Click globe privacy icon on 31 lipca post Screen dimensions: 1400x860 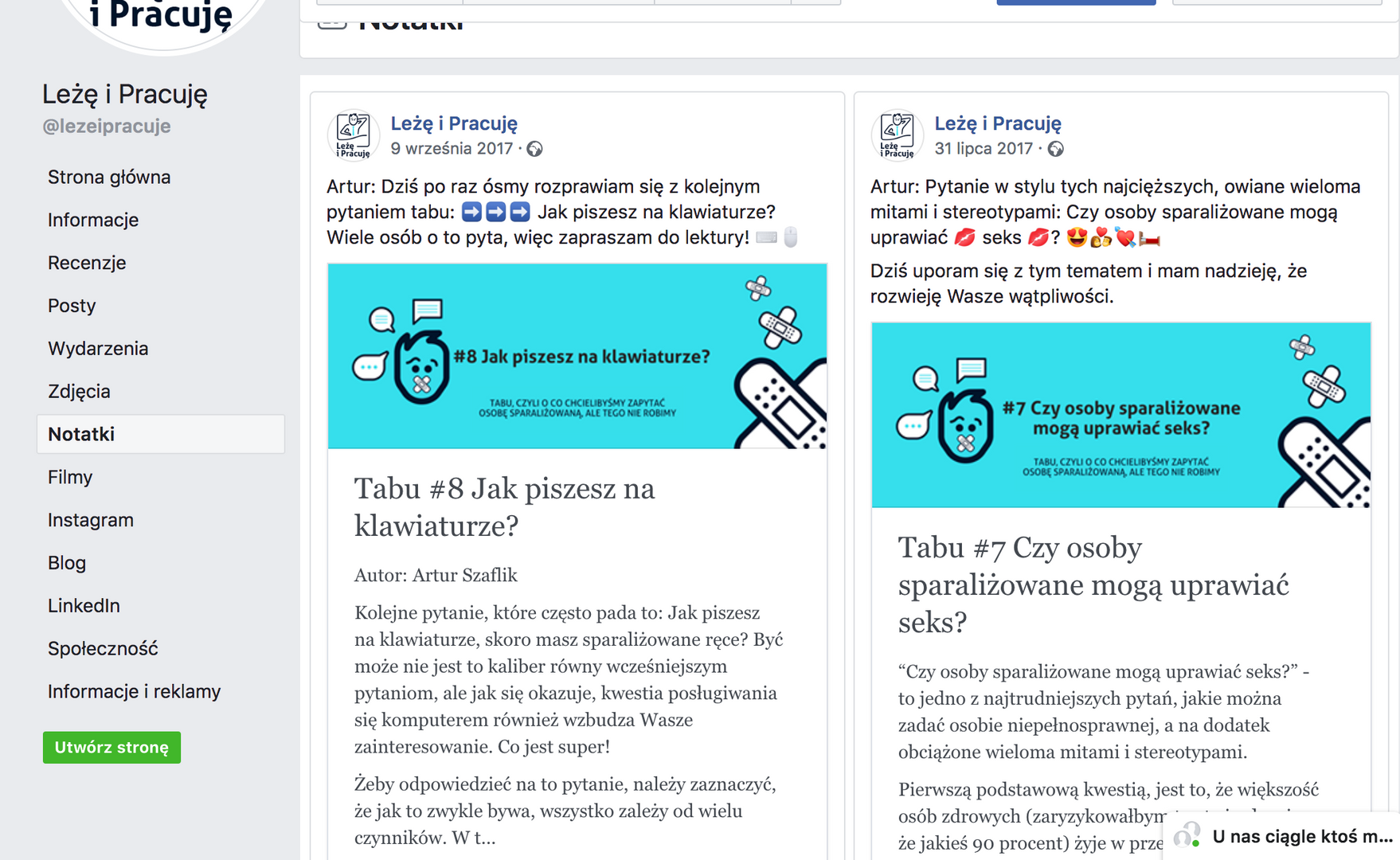coord(1055,149)
